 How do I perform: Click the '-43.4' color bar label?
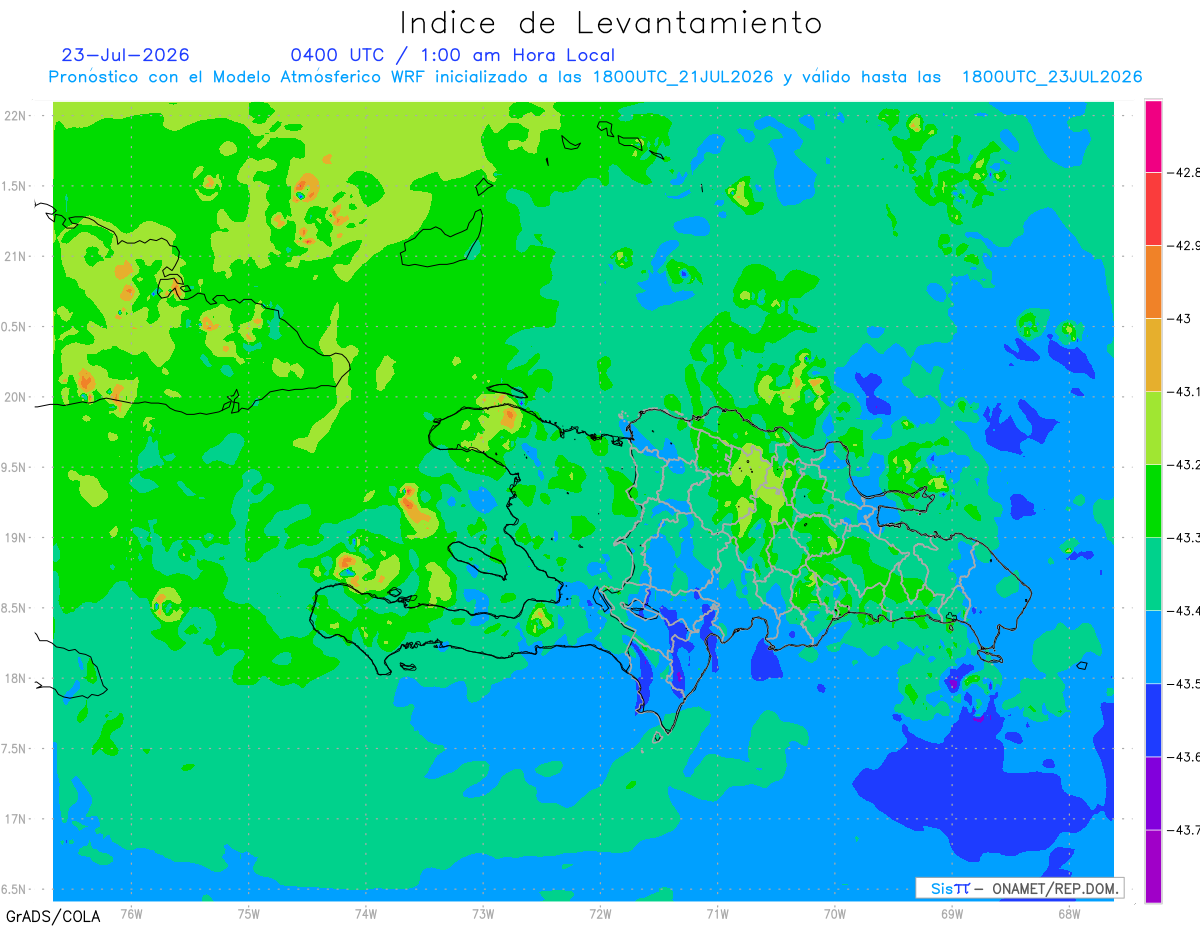(1183, 611)
